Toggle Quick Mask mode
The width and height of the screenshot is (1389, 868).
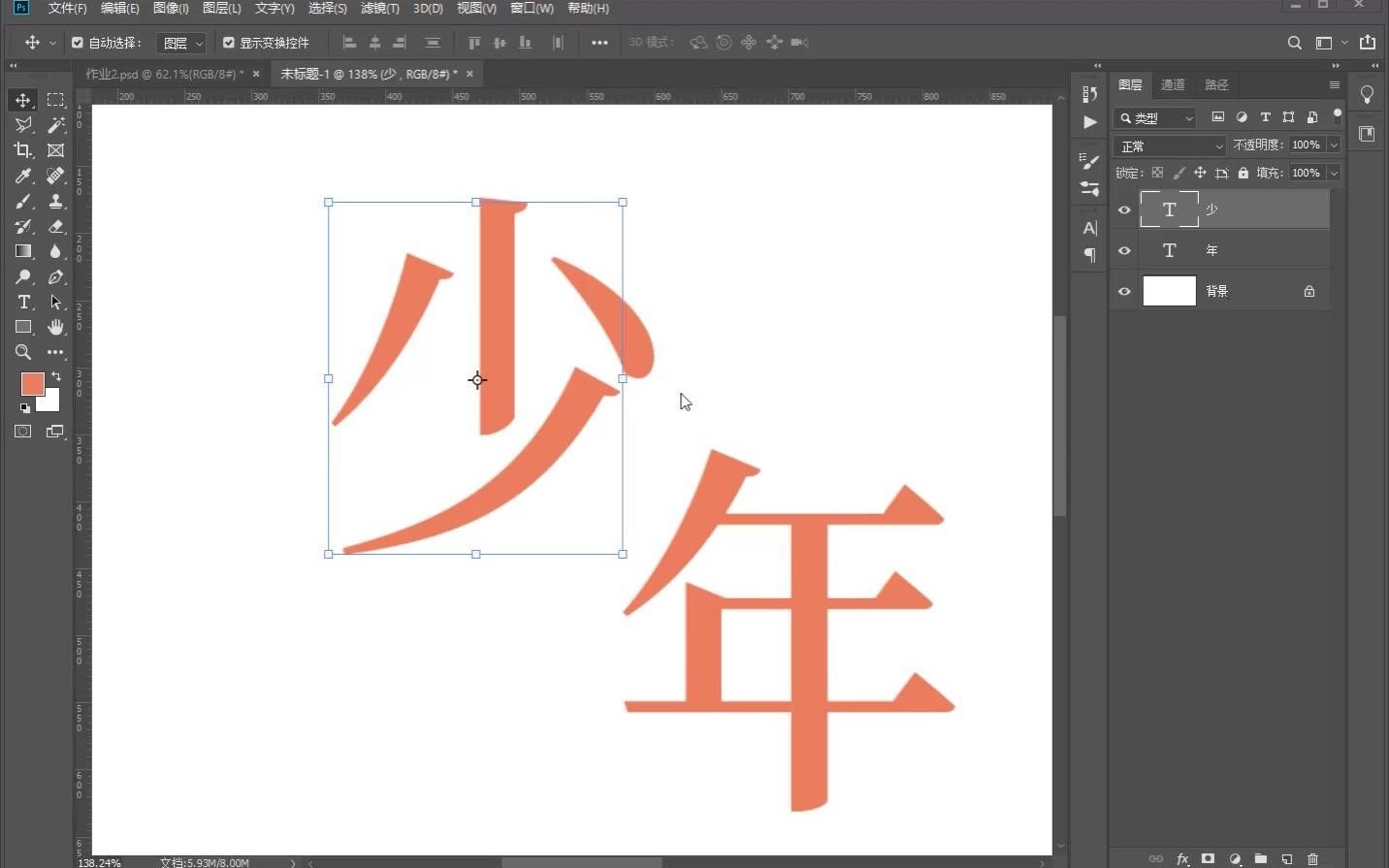(23, 432)
